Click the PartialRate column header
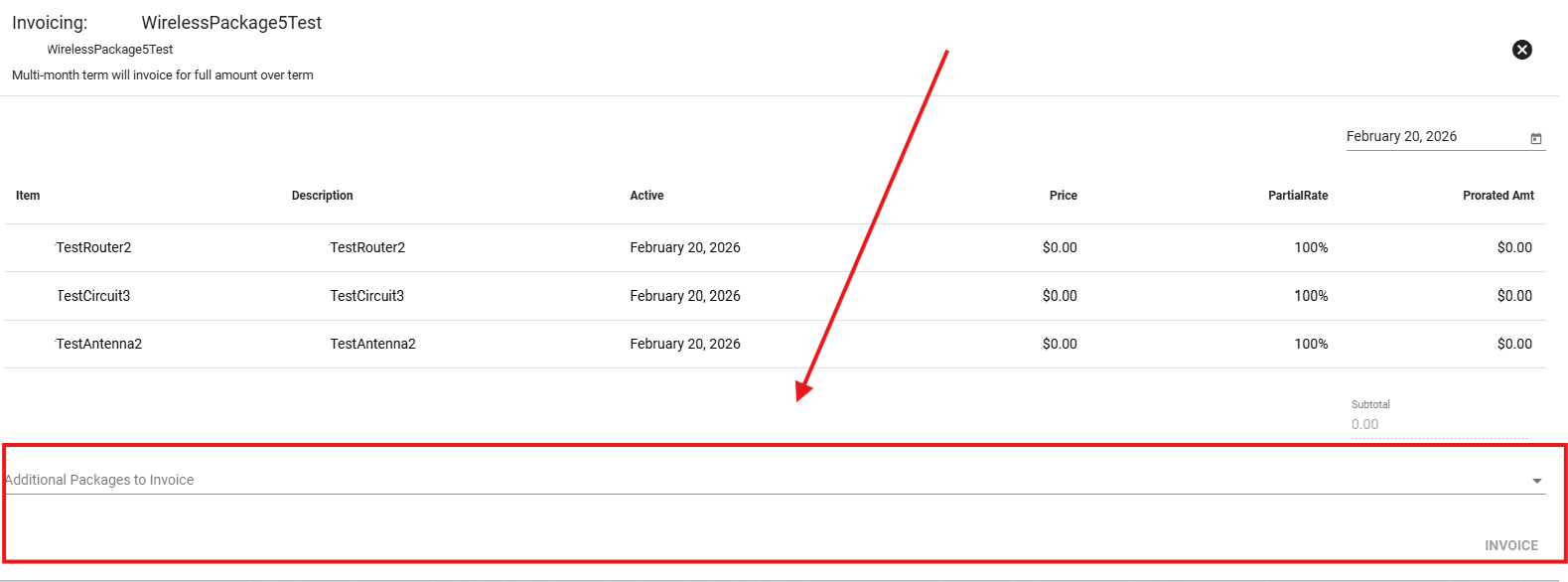 (1297, 196)
